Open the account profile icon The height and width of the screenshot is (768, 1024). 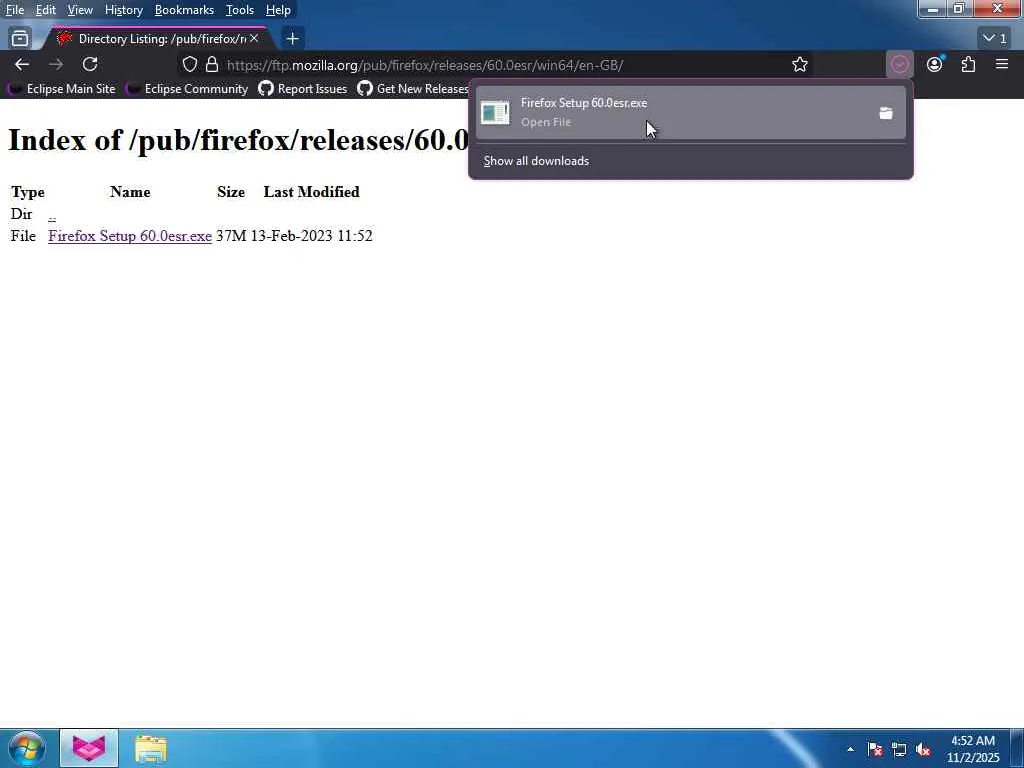(935, 64)
